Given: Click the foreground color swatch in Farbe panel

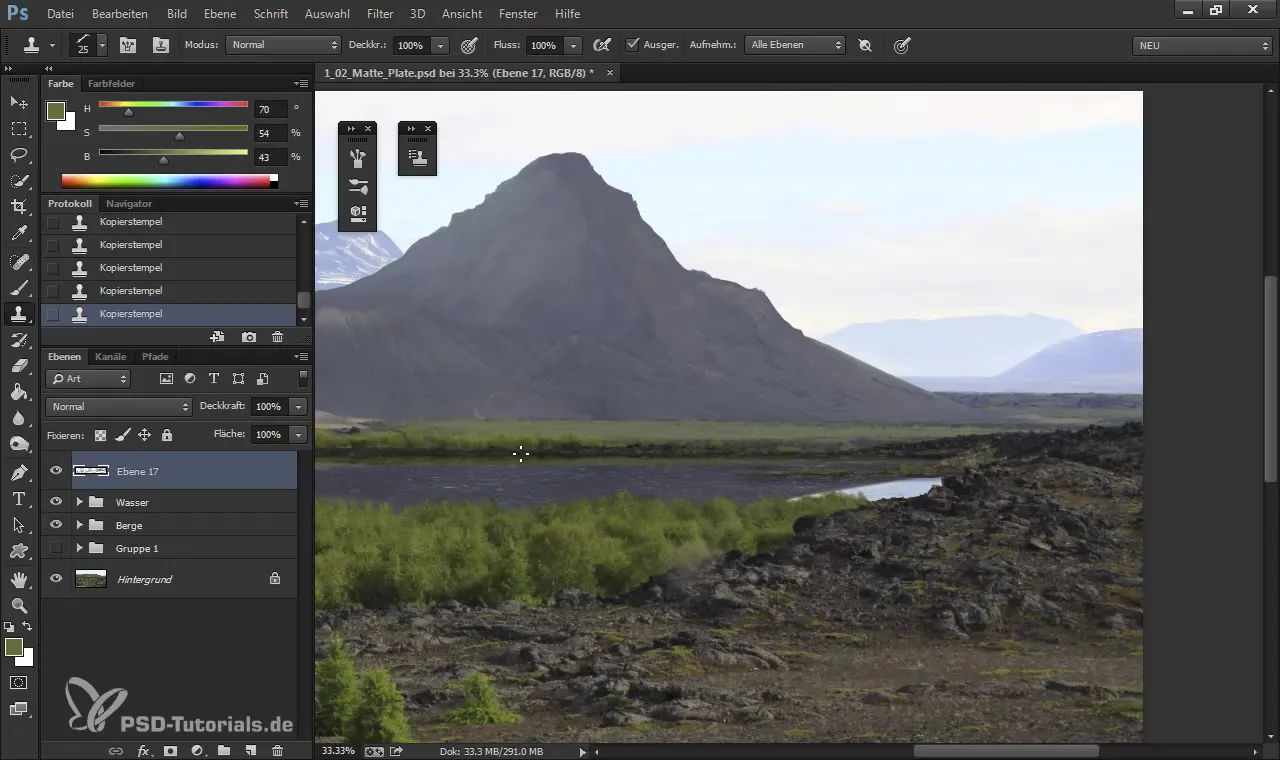Looking at the screenshot, I should coord(56,111).
